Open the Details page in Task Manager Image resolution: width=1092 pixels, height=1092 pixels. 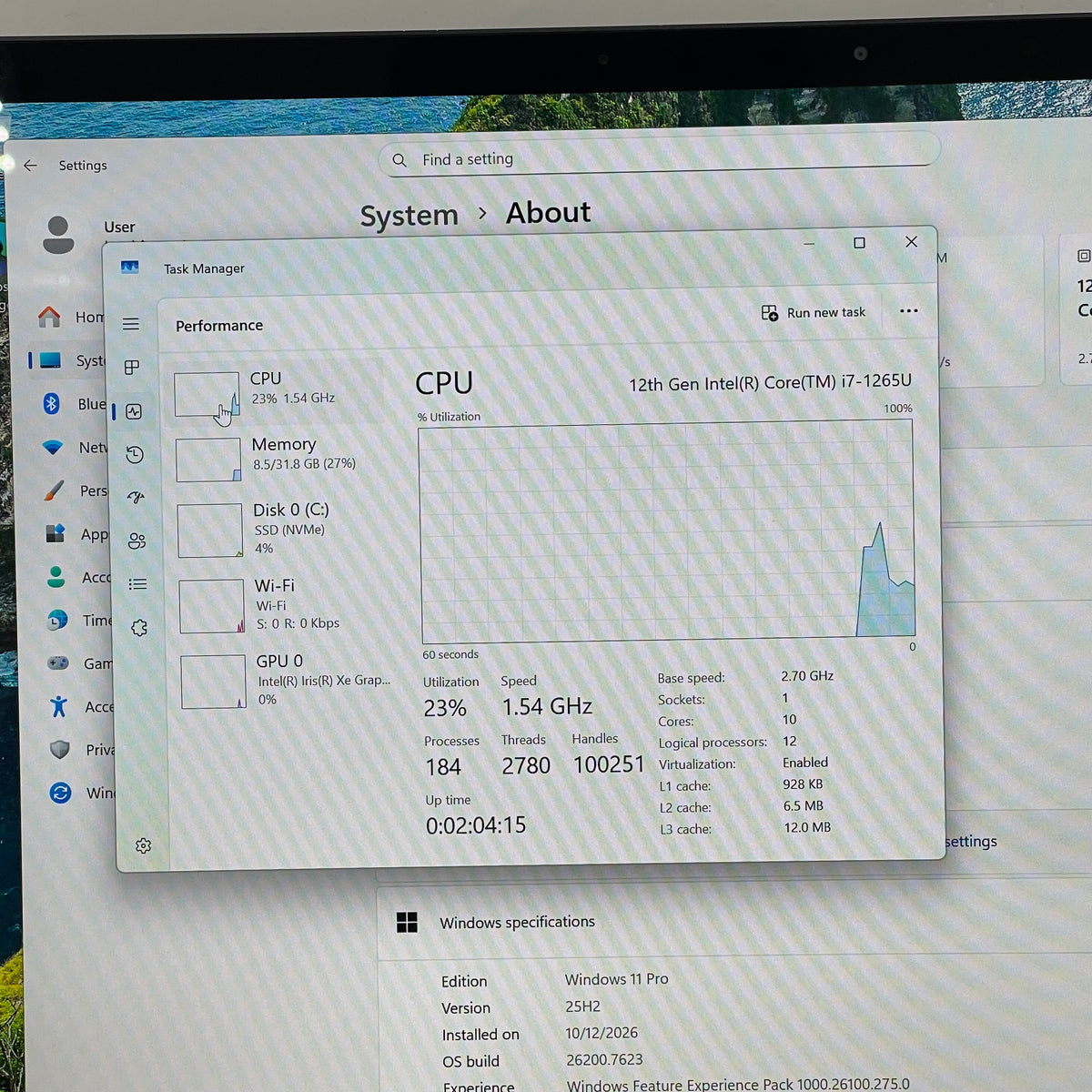137,584
